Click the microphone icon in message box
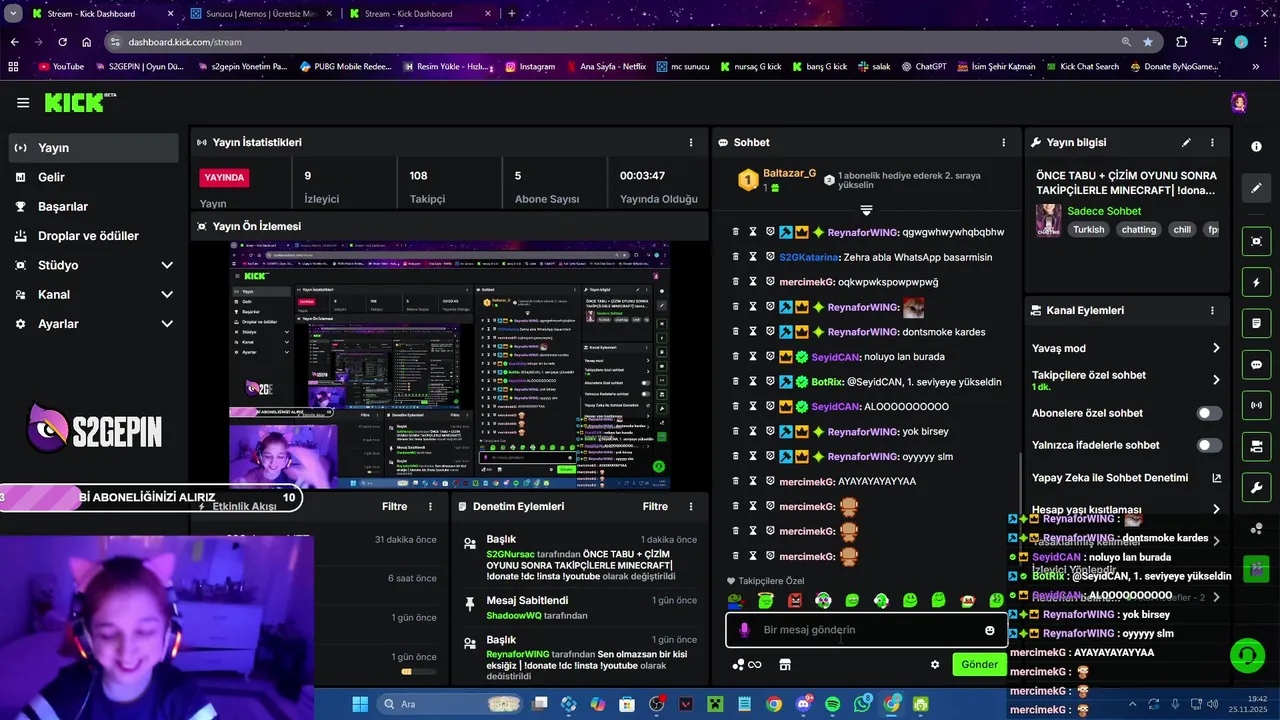The width and height of the screenshot is (1280, 720). pos(744,630)
